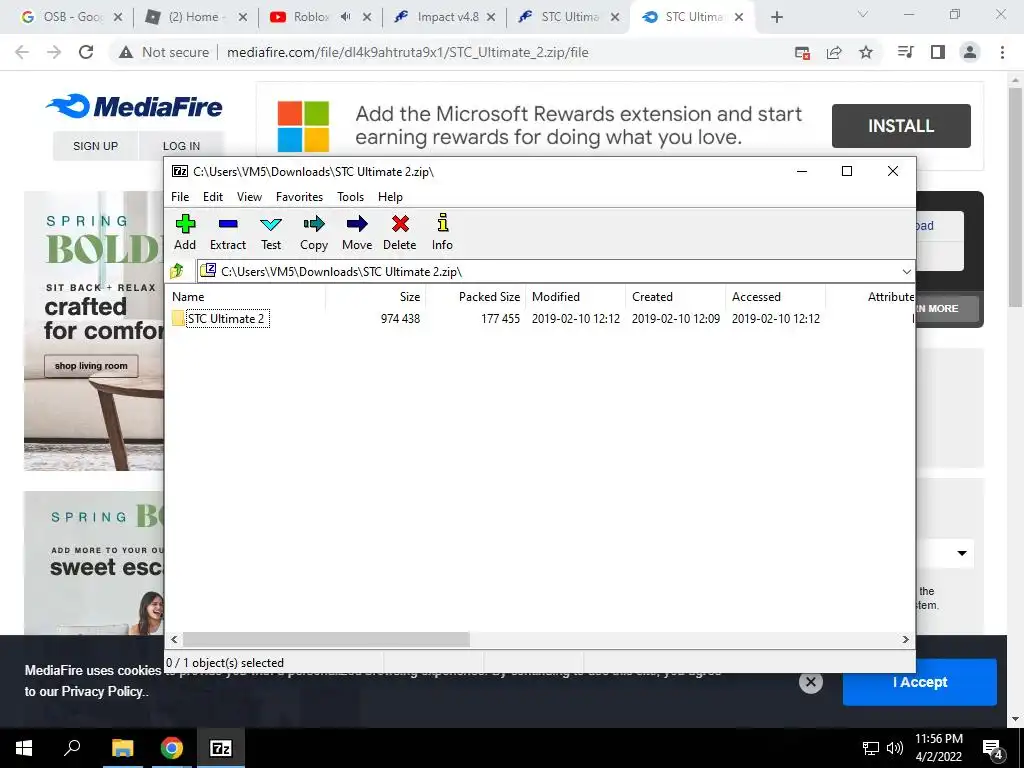The image size is (1024, 768).
Task: Click the Test archive icon
Action: pyautogui.click(x=271, y=232)
